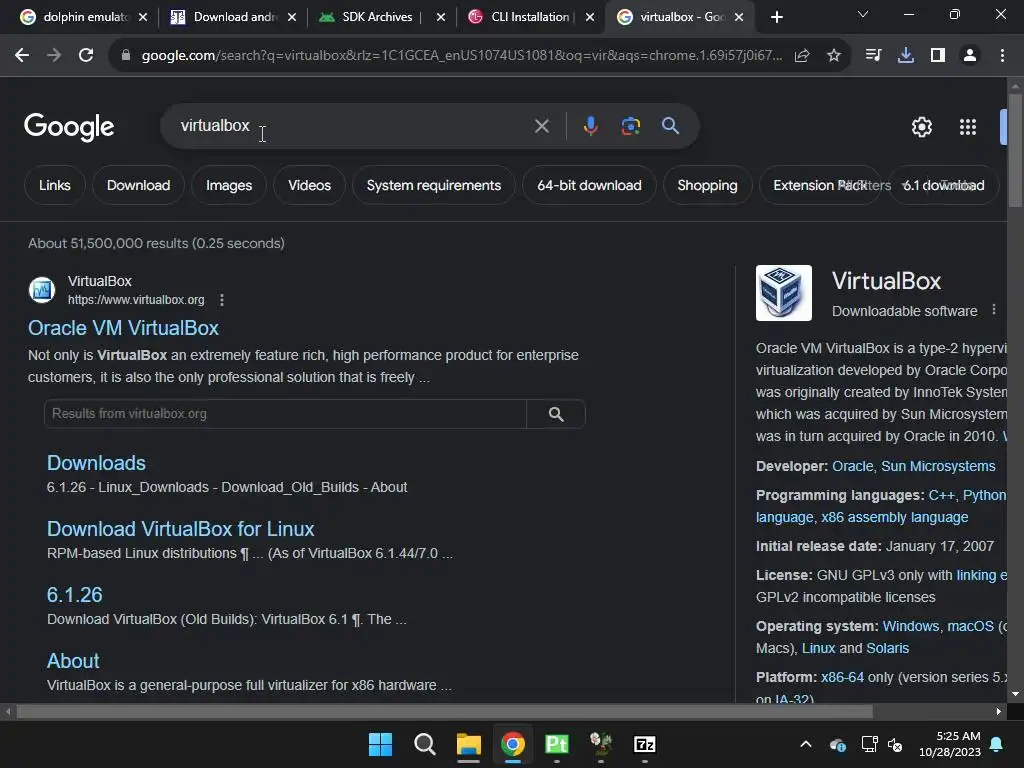Click the horizontal scrollbar
Image resolution: width=1024 pixels, height=768 pixels.
coord(444,711)
